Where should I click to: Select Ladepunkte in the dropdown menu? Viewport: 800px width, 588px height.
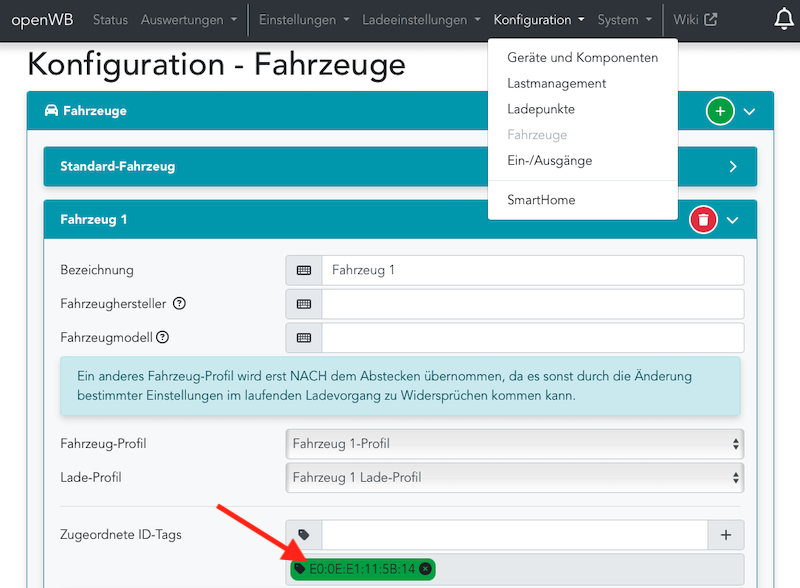point(541,109)
